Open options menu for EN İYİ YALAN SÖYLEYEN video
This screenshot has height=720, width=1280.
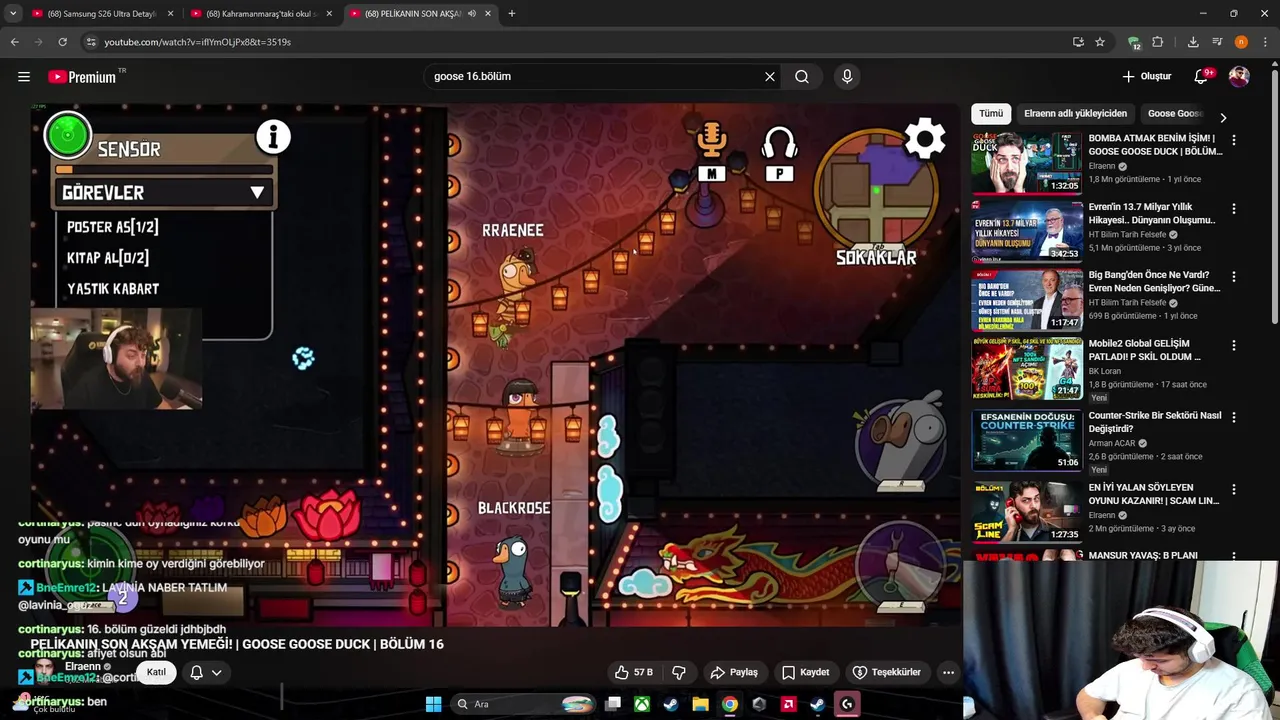click(x=1234, y=490)
